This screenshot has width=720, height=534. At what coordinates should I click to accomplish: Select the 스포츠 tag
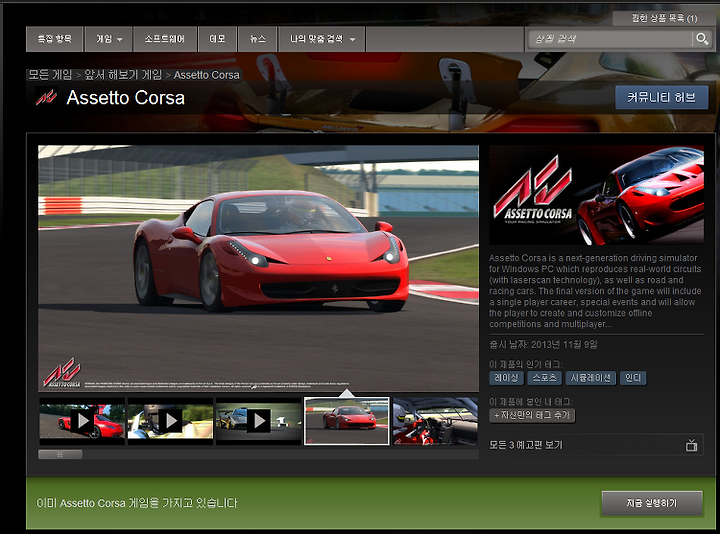pyautogui.click(x=544, y=378)
